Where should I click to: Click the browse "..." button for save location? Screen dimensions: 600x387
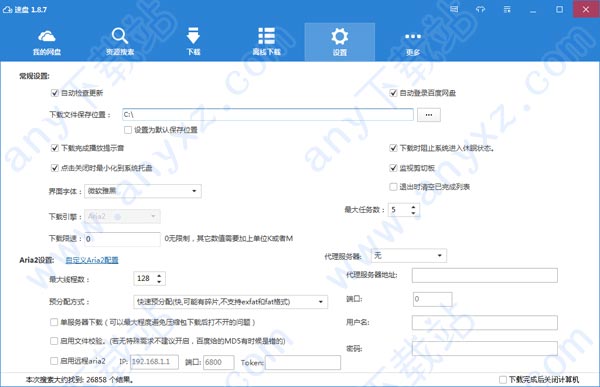tap(429, 115)
